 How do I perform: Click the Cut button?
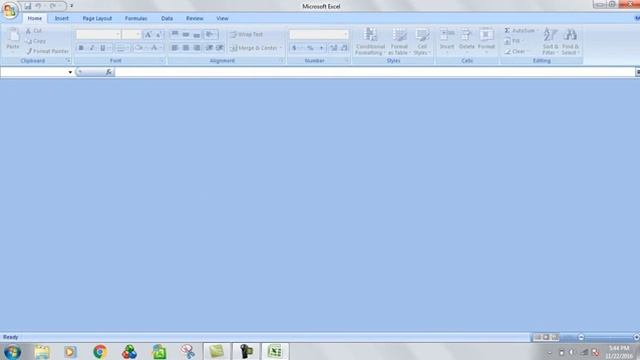pyautogui.click(x=34, y=31)
